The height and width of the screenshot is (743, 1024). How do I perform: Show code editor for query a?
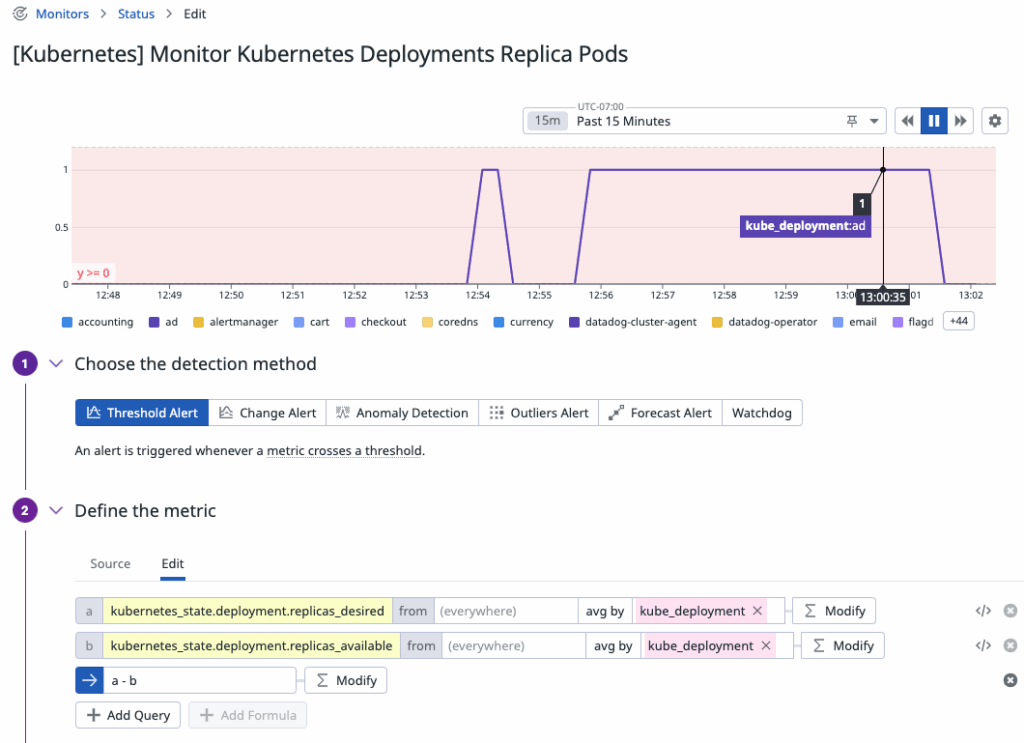[983, 611]
